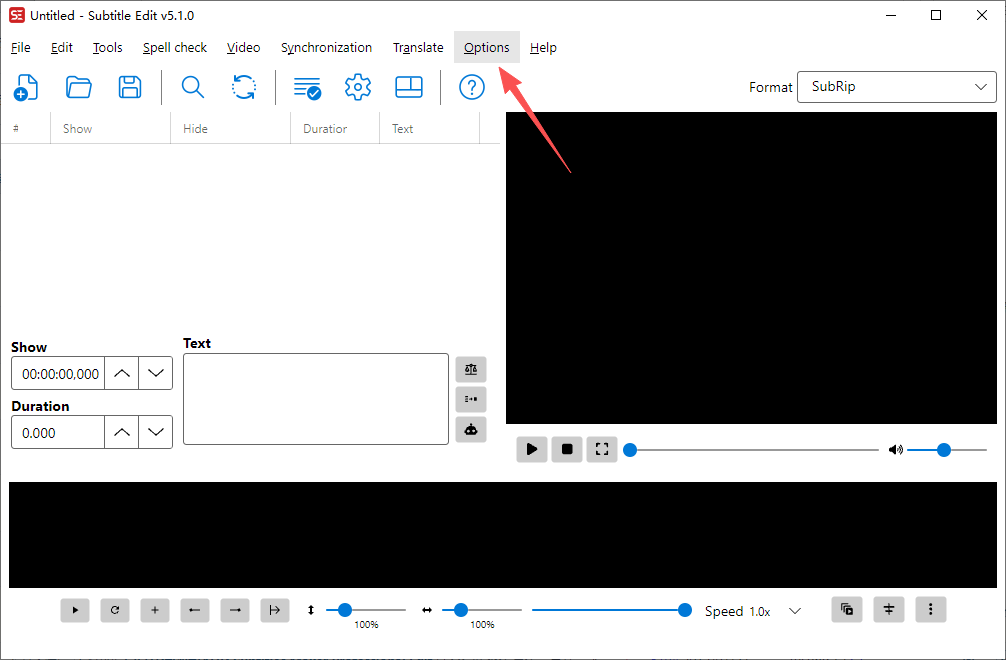Adjust the waveform vertical zoom slider
Screen dimensions: 1006x660
(366, 609)
